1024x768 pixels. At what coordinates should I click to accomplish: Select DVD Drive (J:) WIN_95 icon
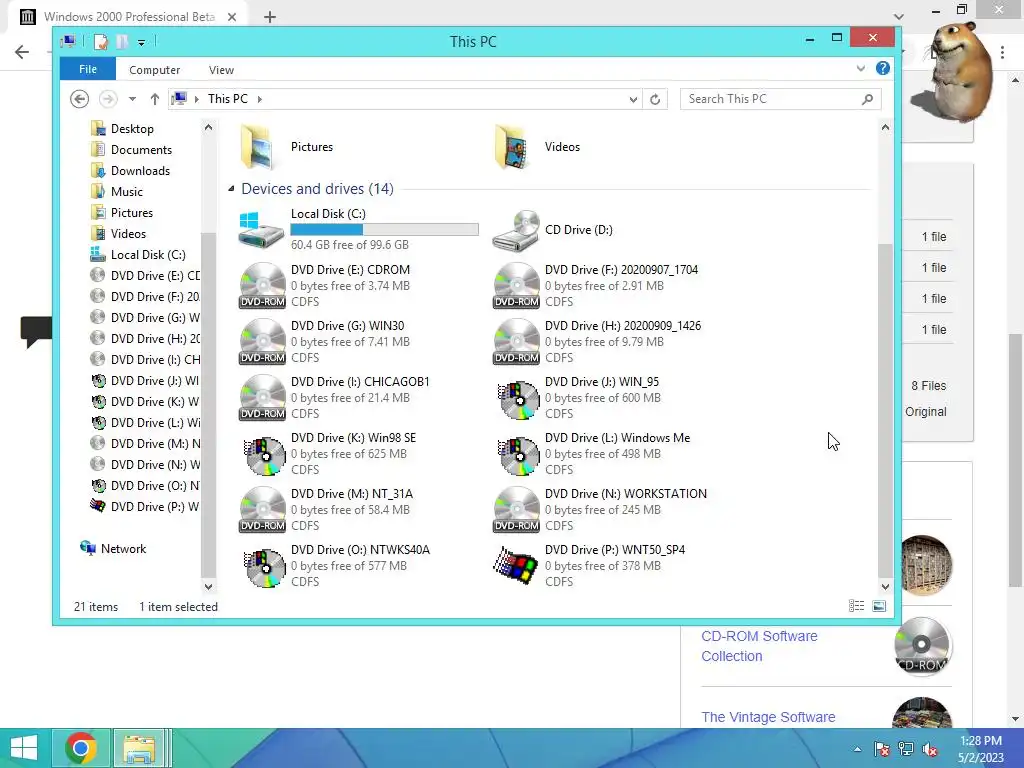coord(518,399)
